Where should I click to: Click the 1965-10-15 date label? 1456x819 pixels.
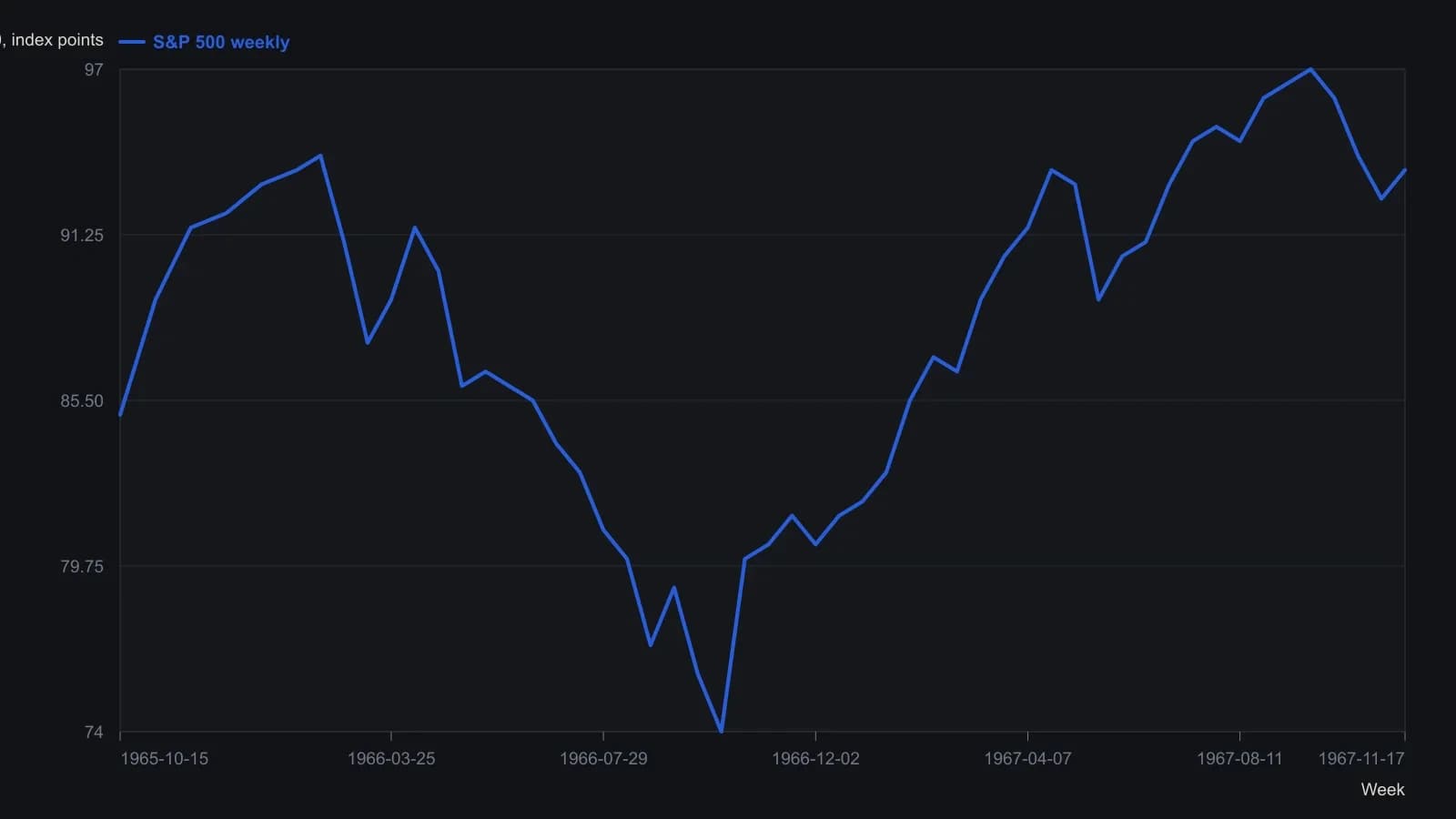tap(165, 759)
